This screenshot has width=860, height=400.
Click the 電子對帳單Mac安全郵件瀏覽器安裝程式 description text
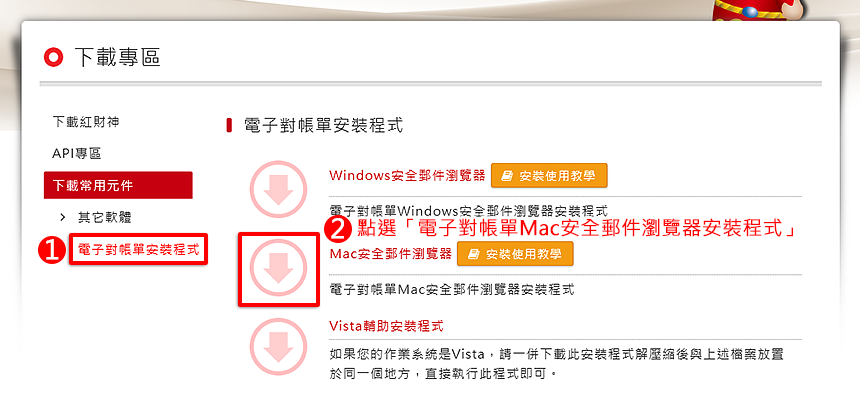(452, 289)
